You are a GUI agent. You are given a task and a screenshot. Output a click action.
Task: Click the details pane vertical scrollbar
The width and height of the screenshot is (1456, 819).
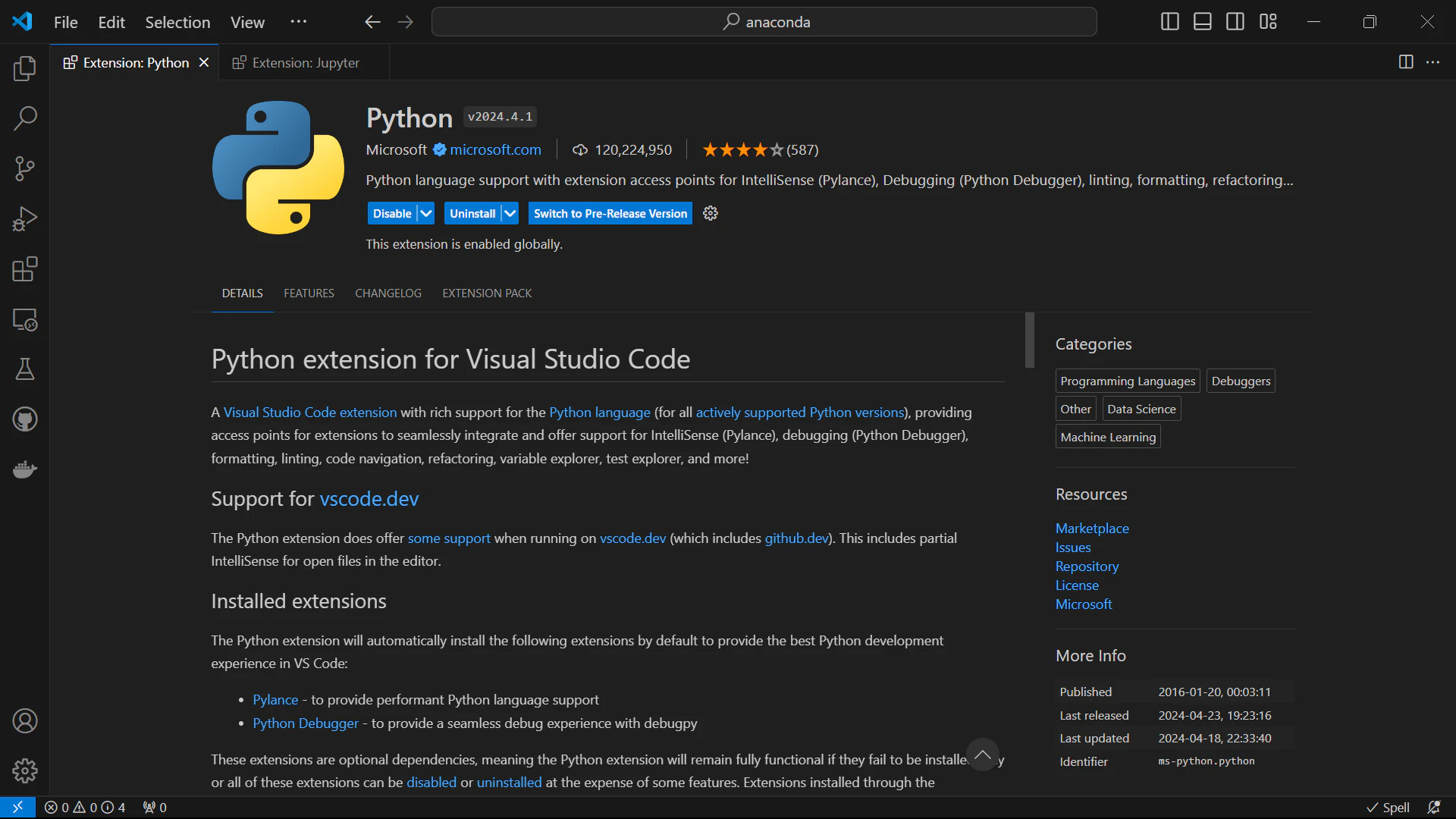click(x=1030, y=340)
